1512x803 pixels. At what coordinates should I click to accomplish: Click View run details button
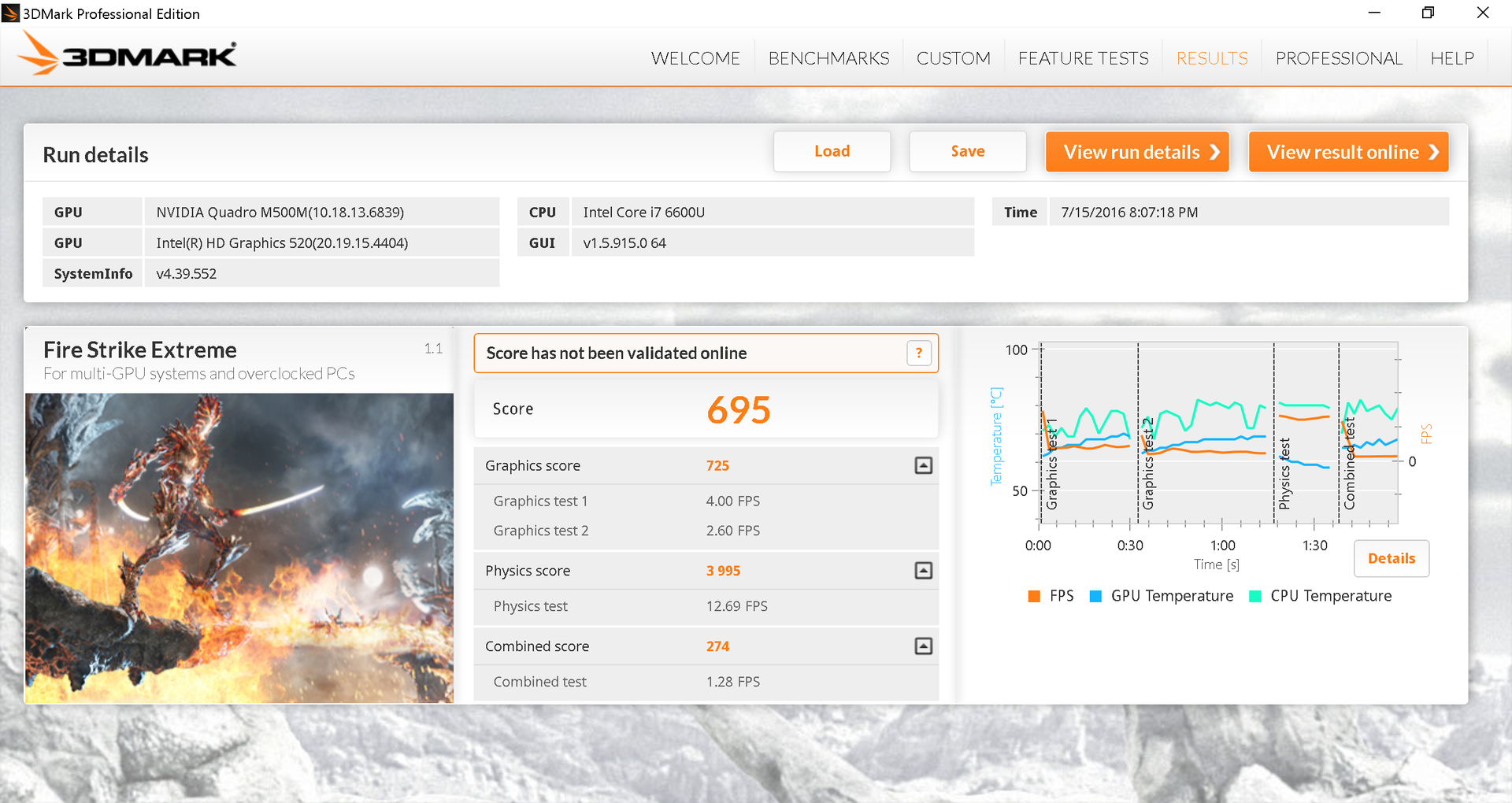(x=1137, y=151)
